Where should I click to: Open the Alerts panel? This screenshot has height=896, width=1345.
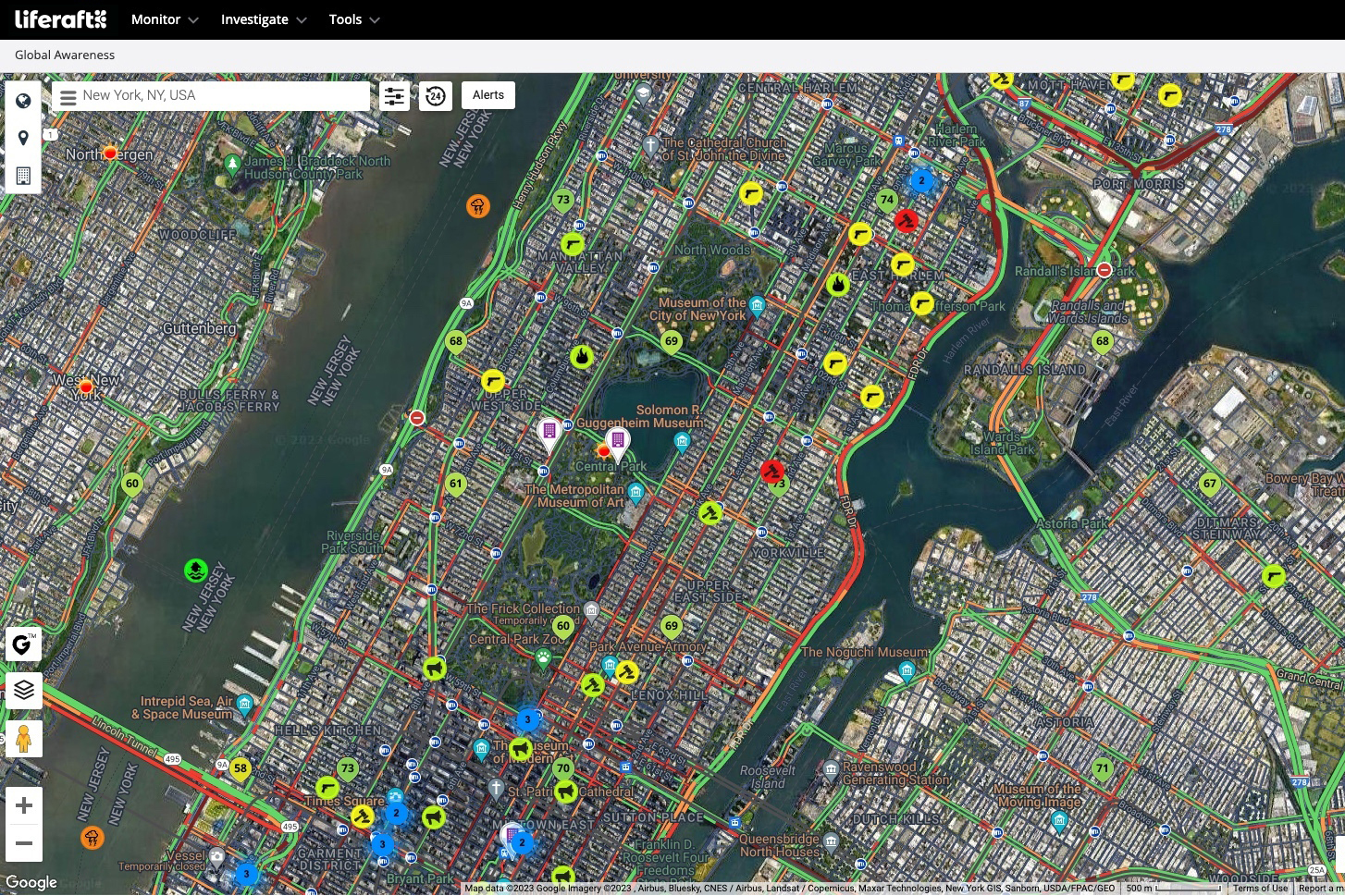(488, 95)
